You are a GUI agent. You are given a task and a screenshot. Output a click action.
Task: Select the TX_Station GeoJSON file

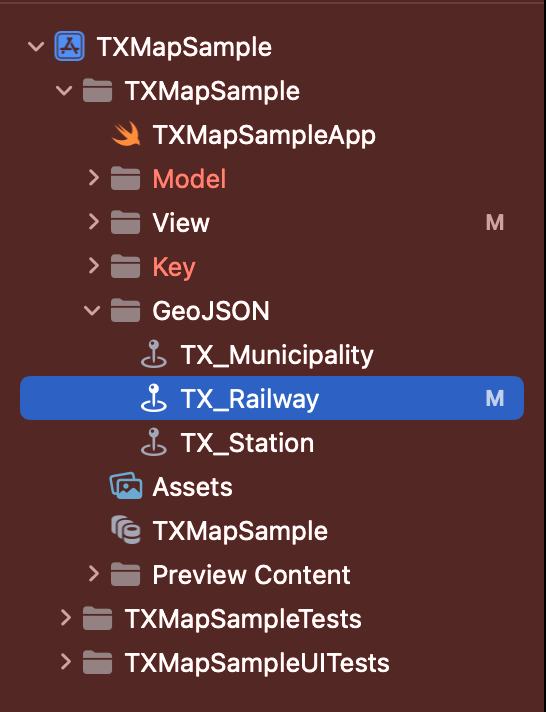tap(247, 443)
